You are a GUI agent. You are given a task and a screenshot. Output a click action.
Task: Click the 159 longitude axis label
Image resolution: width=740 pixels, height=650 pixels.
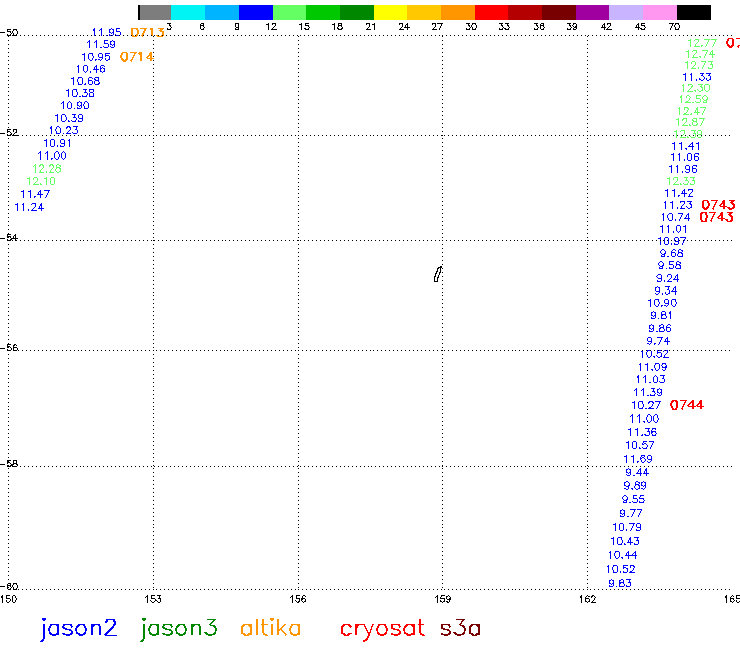(x=443, y=599)
